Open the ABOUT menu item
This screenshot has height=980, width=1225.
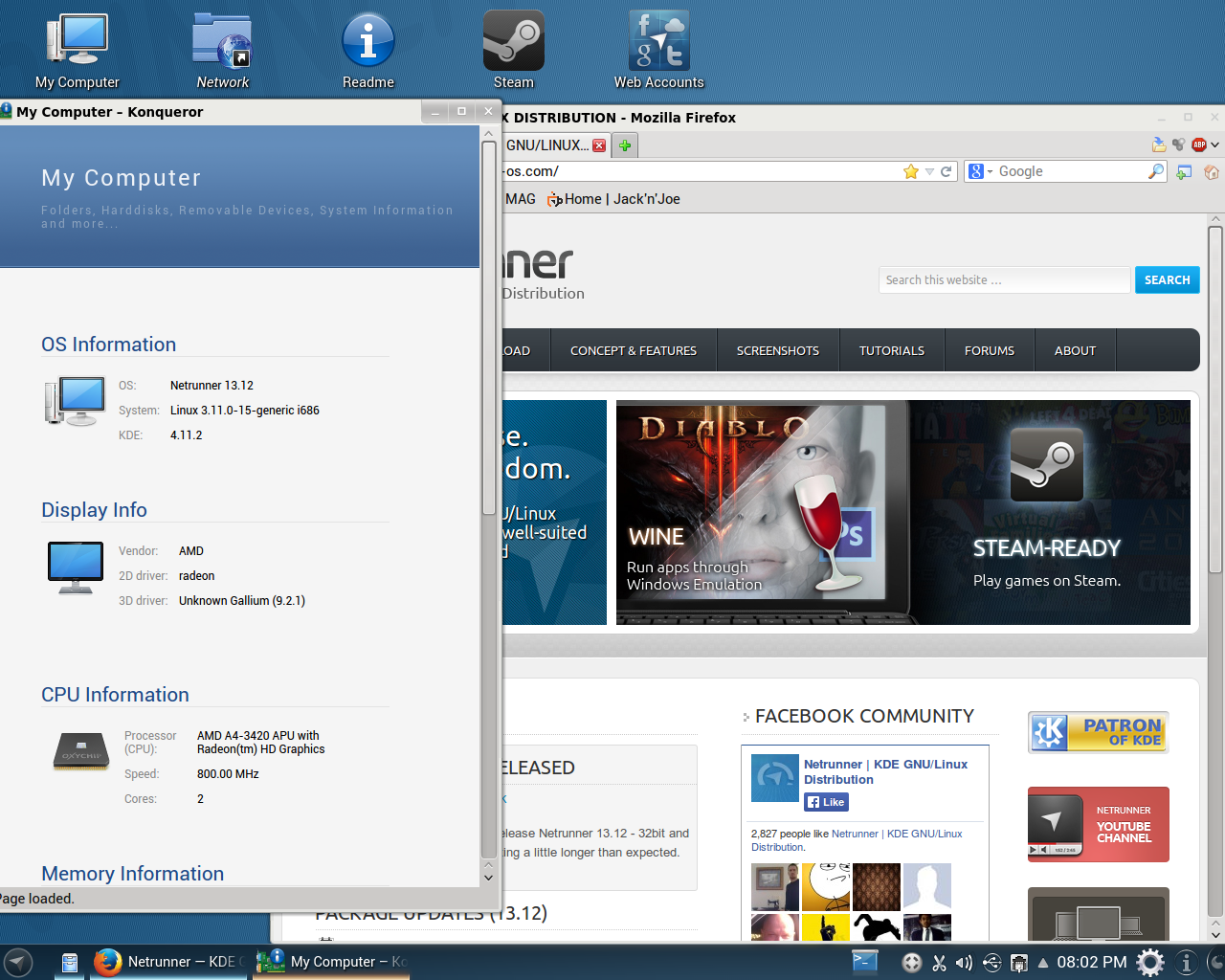pyautogui.click(x=1075, y=351)
